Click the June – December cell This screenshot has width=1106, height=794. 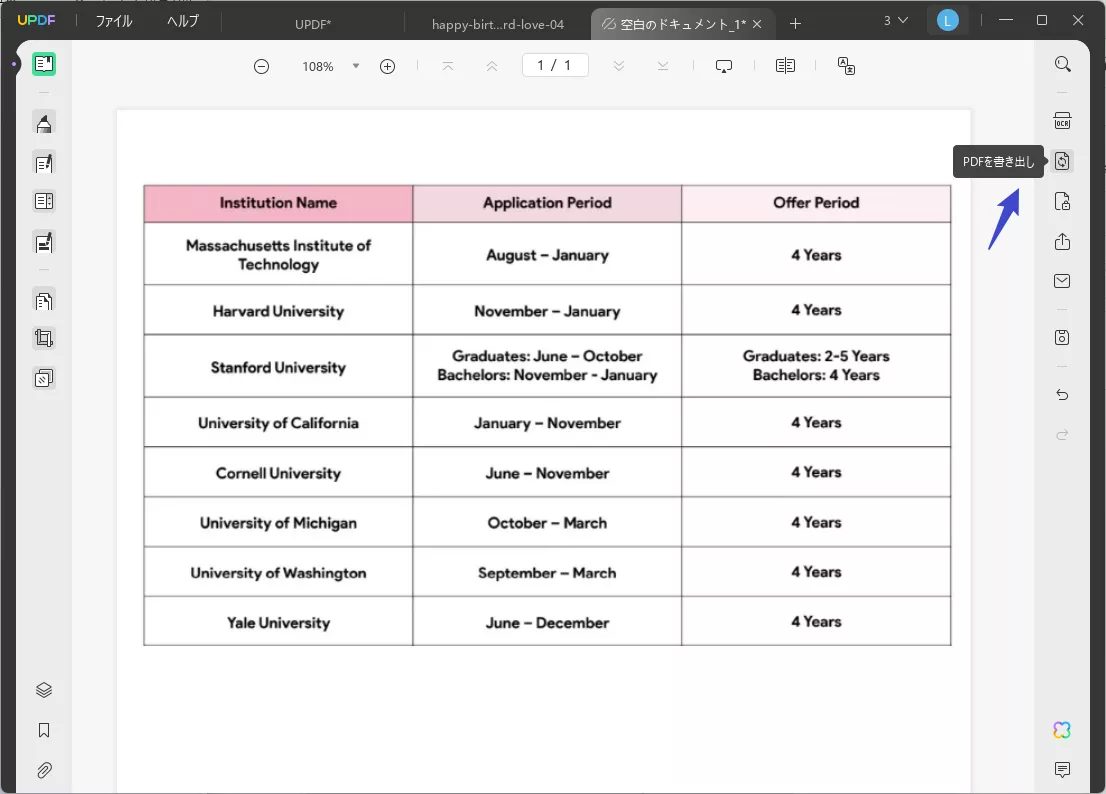tap(547, 622)
